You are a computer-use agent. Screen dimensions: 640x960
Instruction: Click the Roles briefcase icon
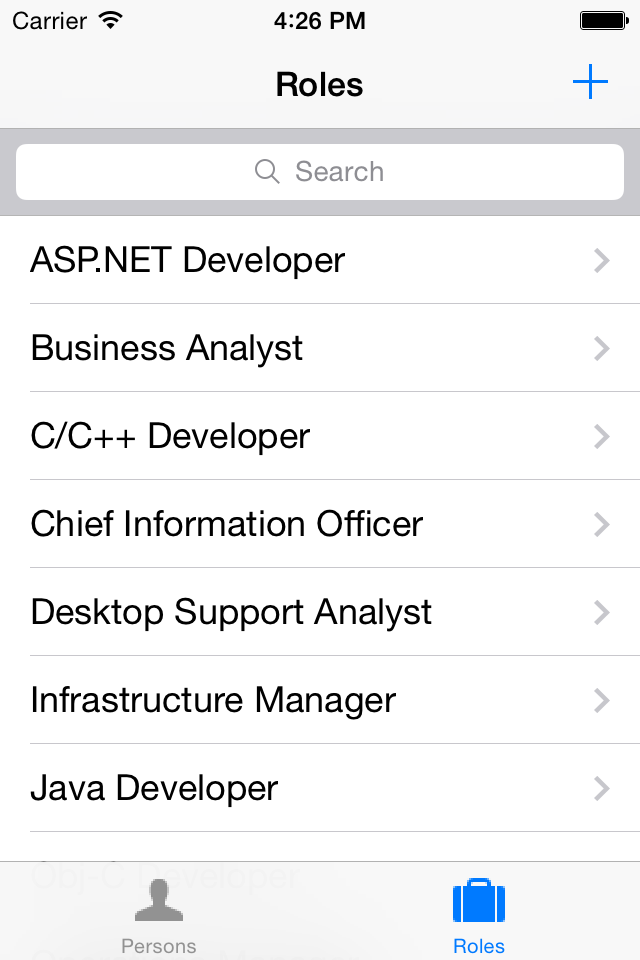pos(479,900)
